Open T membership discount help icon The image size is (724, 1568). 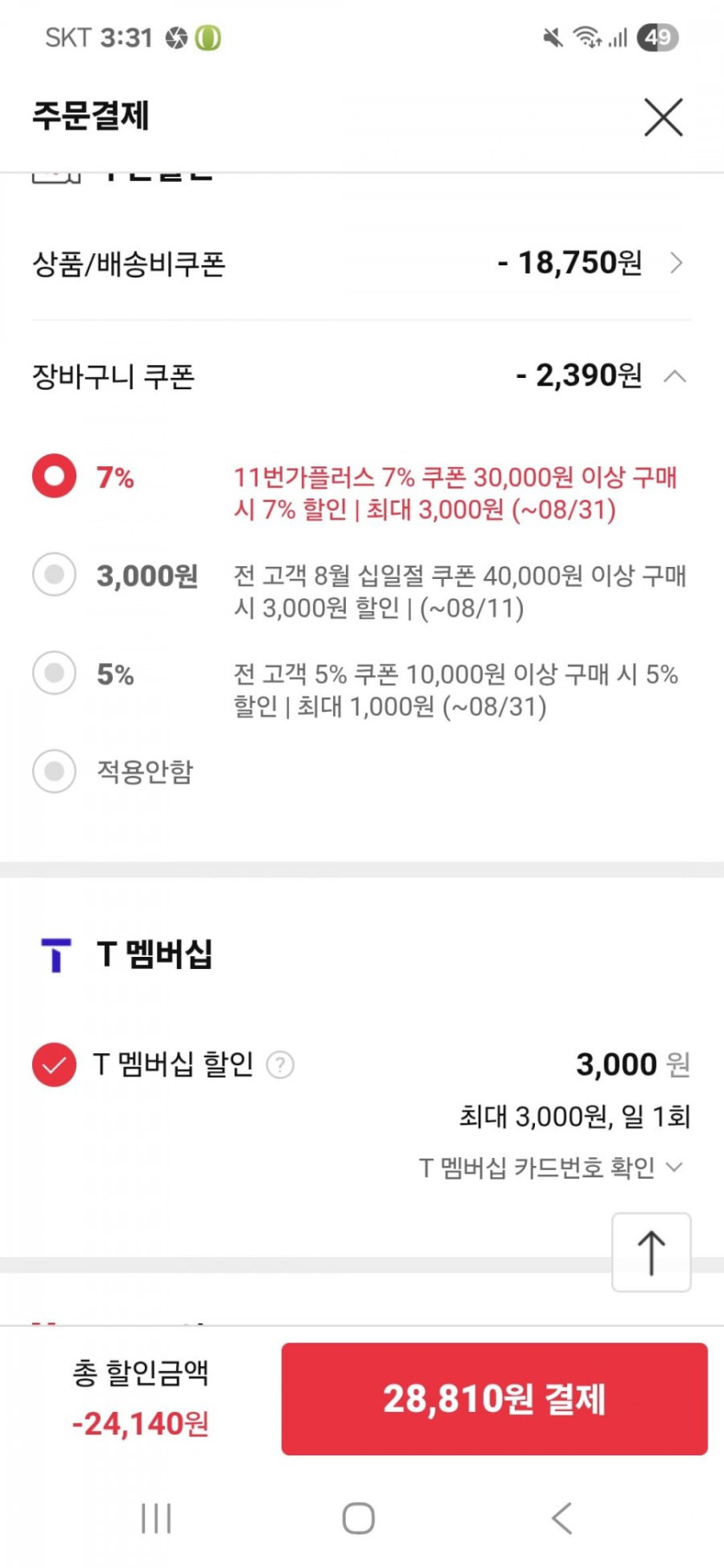(x=280, y=1064)
